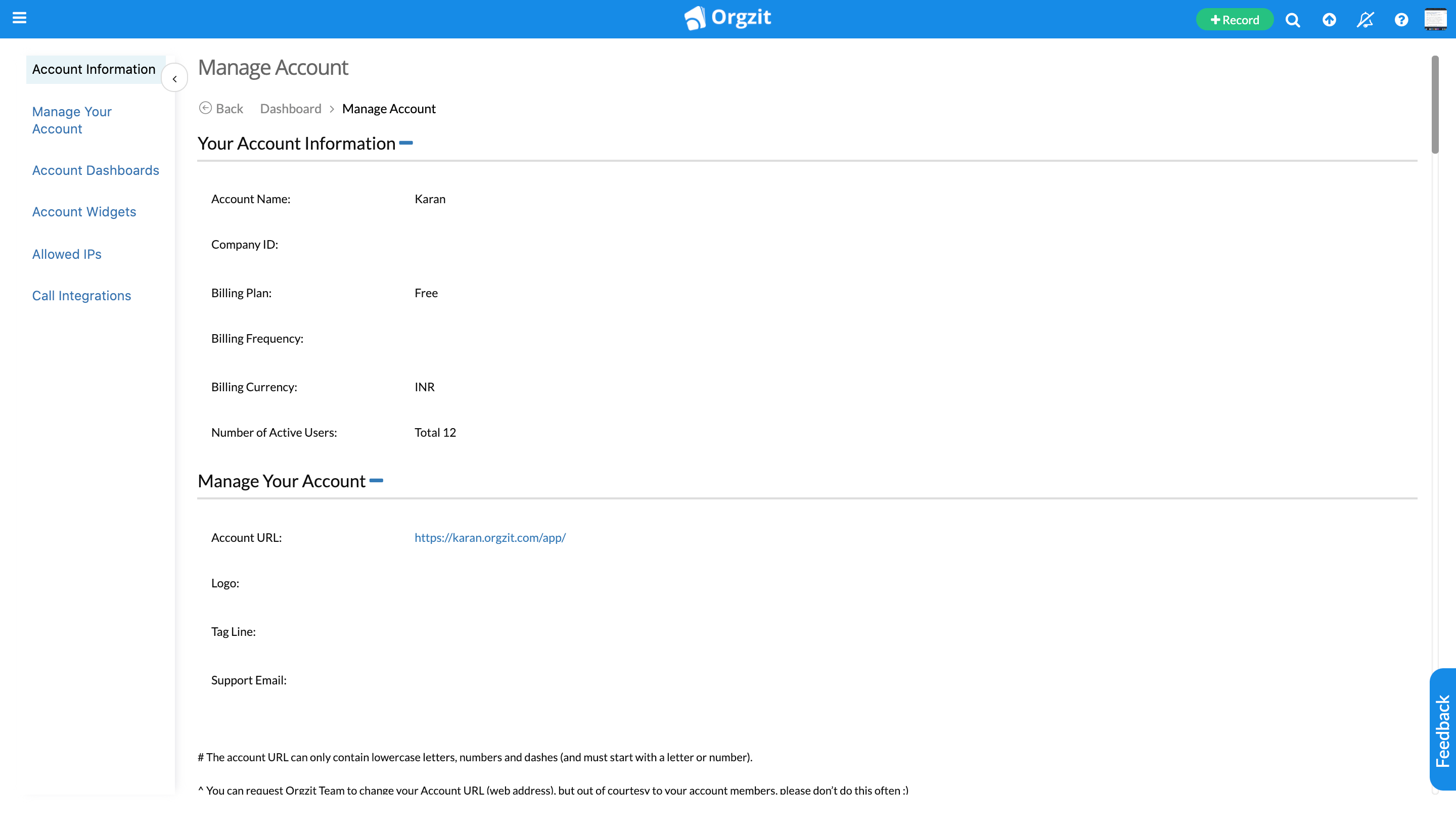
Task: Go to the Dashboard breadcrumb
Action: 291,108
